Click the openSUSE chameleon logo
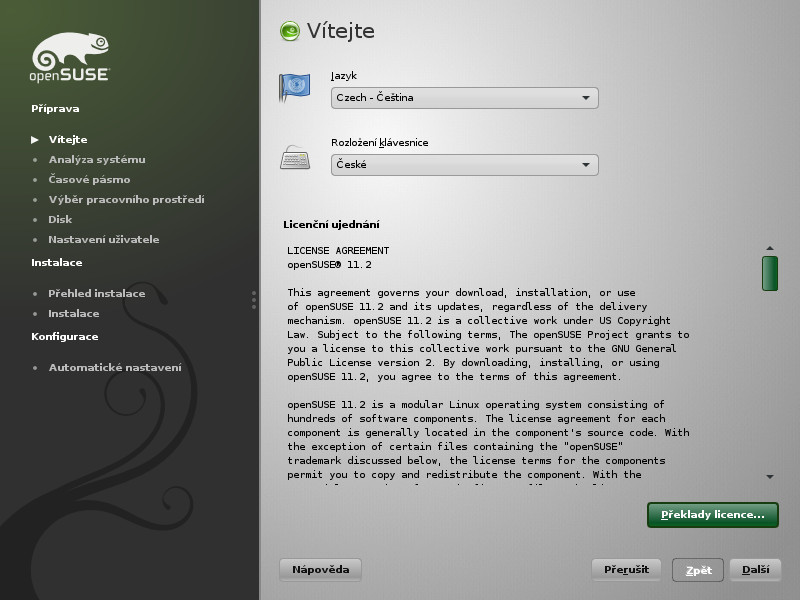 pyautogui.click(x=70, y=57)
